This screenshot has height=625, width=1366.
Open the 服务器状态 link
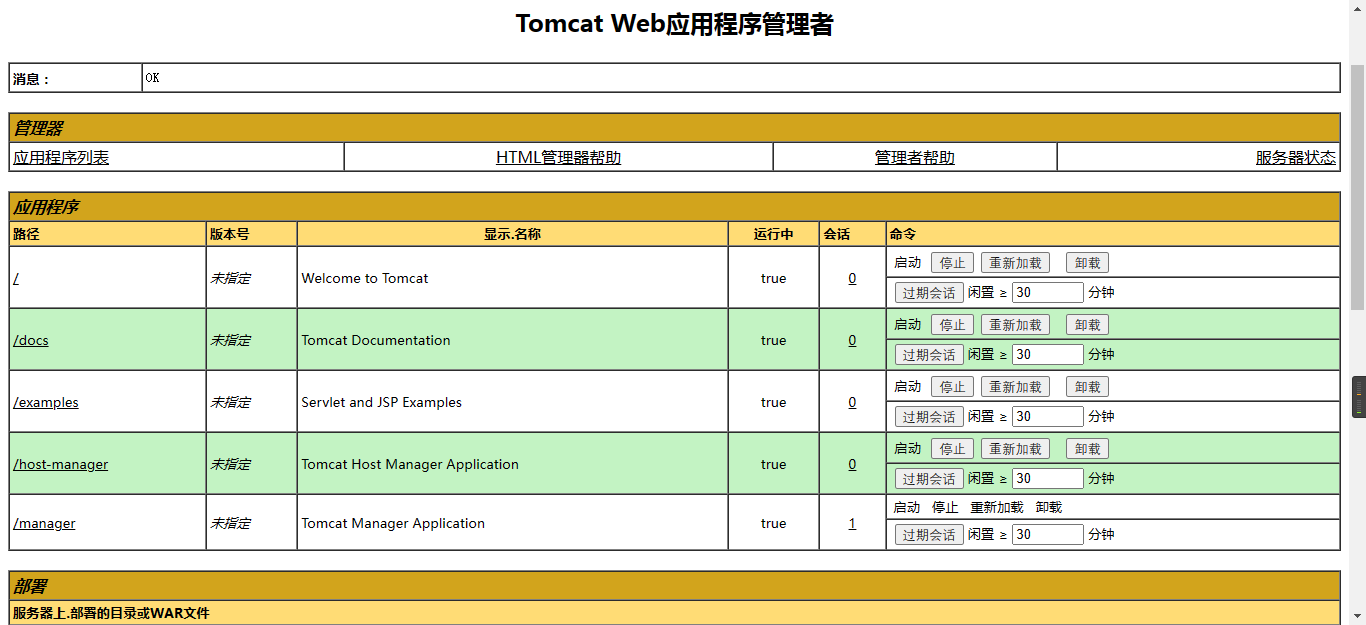(1295, 158)
